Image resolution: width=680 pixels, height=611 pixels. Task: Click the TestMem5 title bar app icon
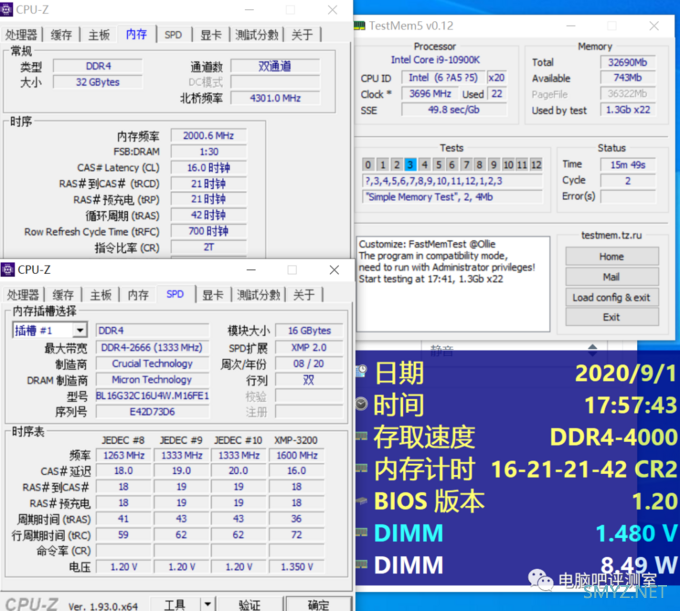[360, 26]
